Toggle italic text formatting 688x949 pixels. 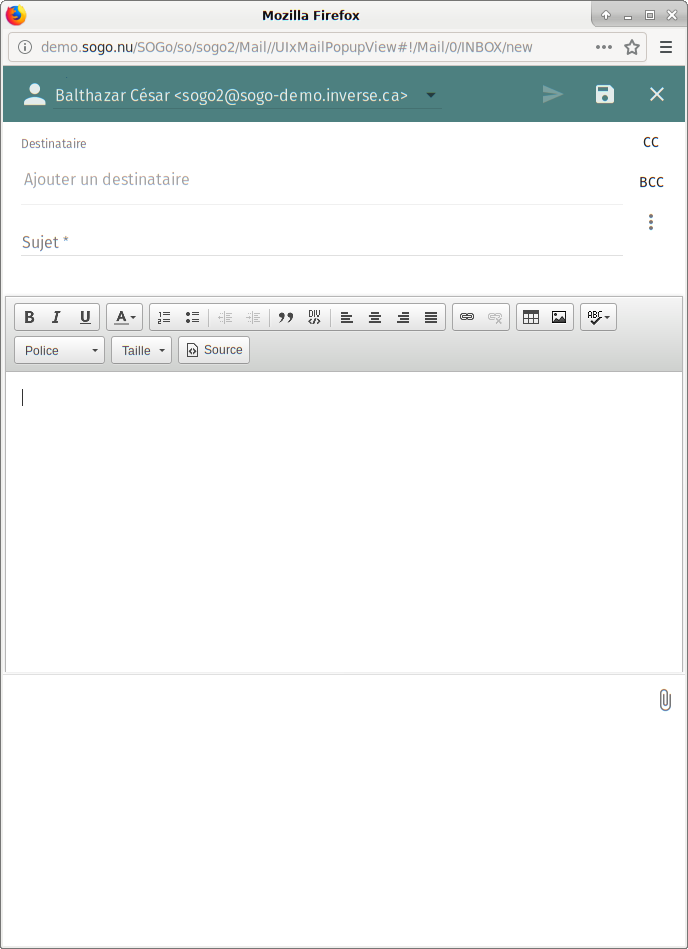(57, 317)
